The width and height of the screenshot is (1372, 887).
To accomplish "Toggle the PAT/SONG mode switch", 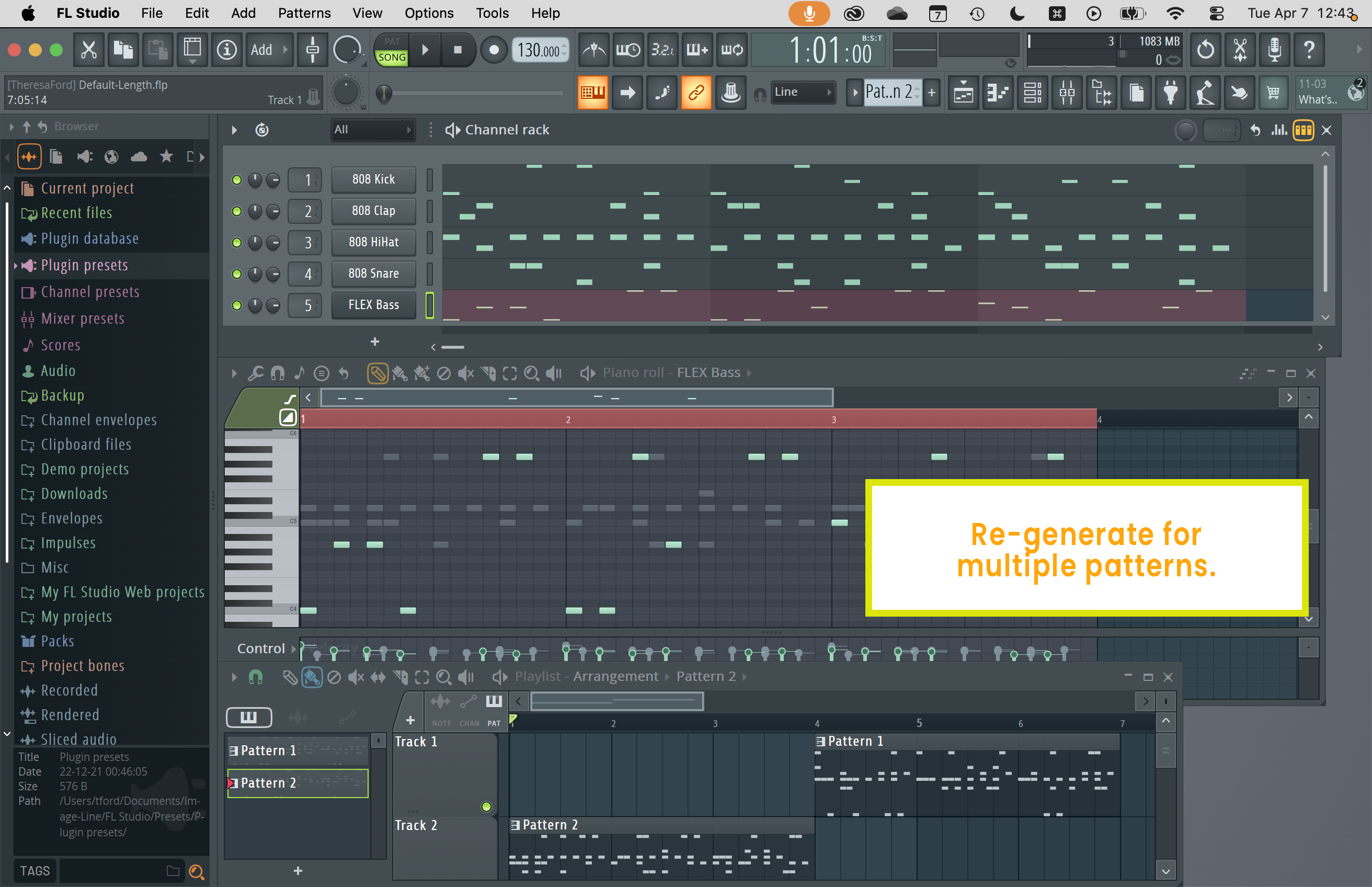I will point(392,50).
